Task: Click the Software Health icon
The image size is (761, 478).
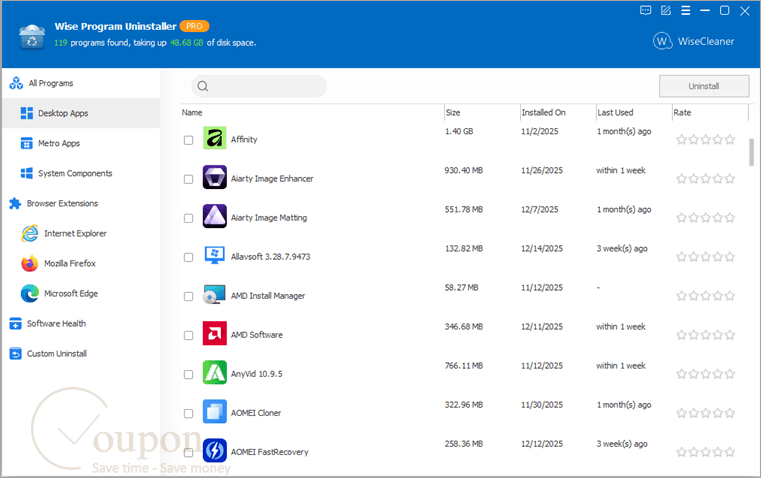Action: click(16, 324)
